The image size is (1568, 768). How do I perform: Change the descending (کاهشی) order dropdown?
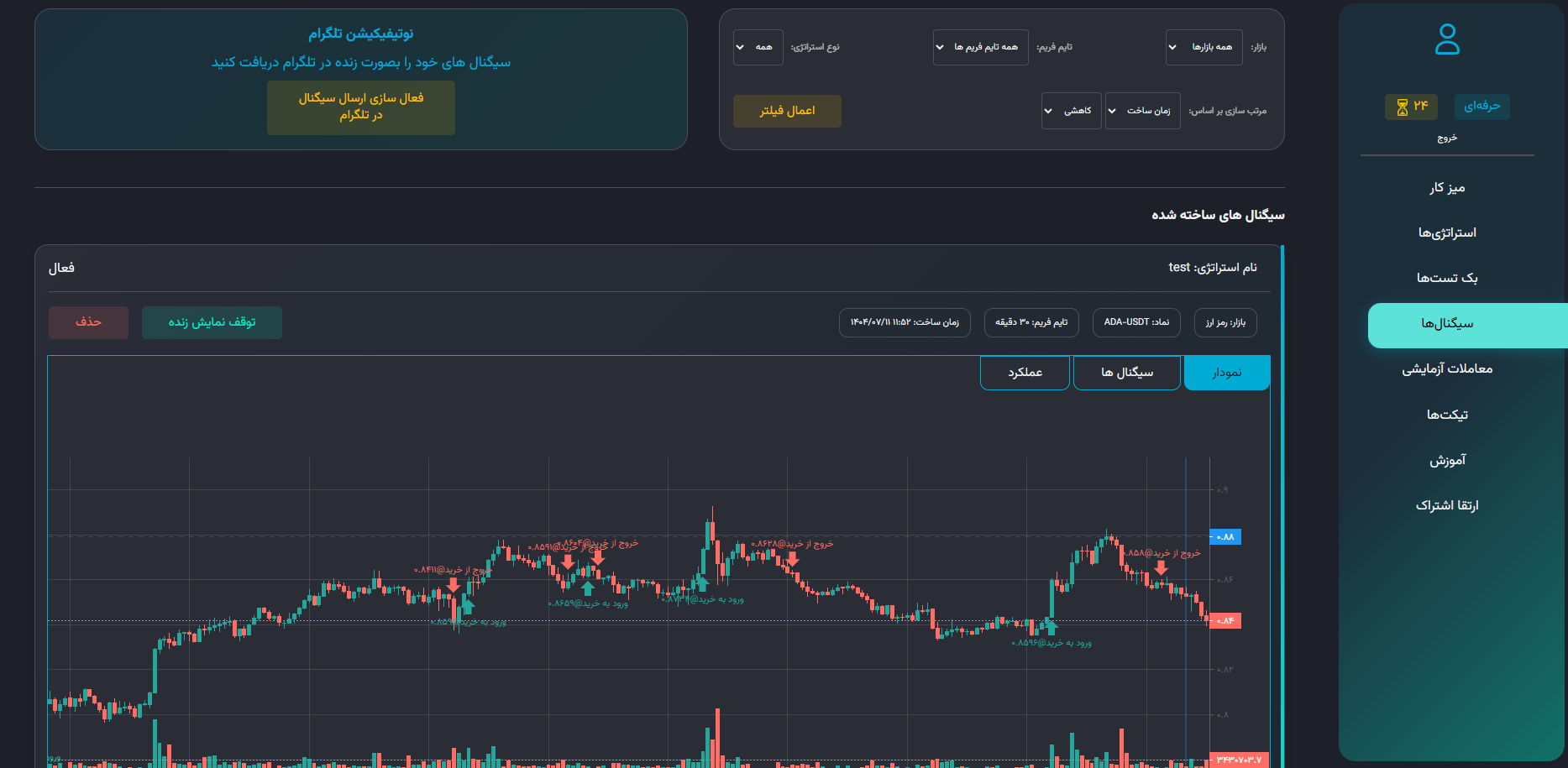pyautogui.click(x=1071, y=111)
